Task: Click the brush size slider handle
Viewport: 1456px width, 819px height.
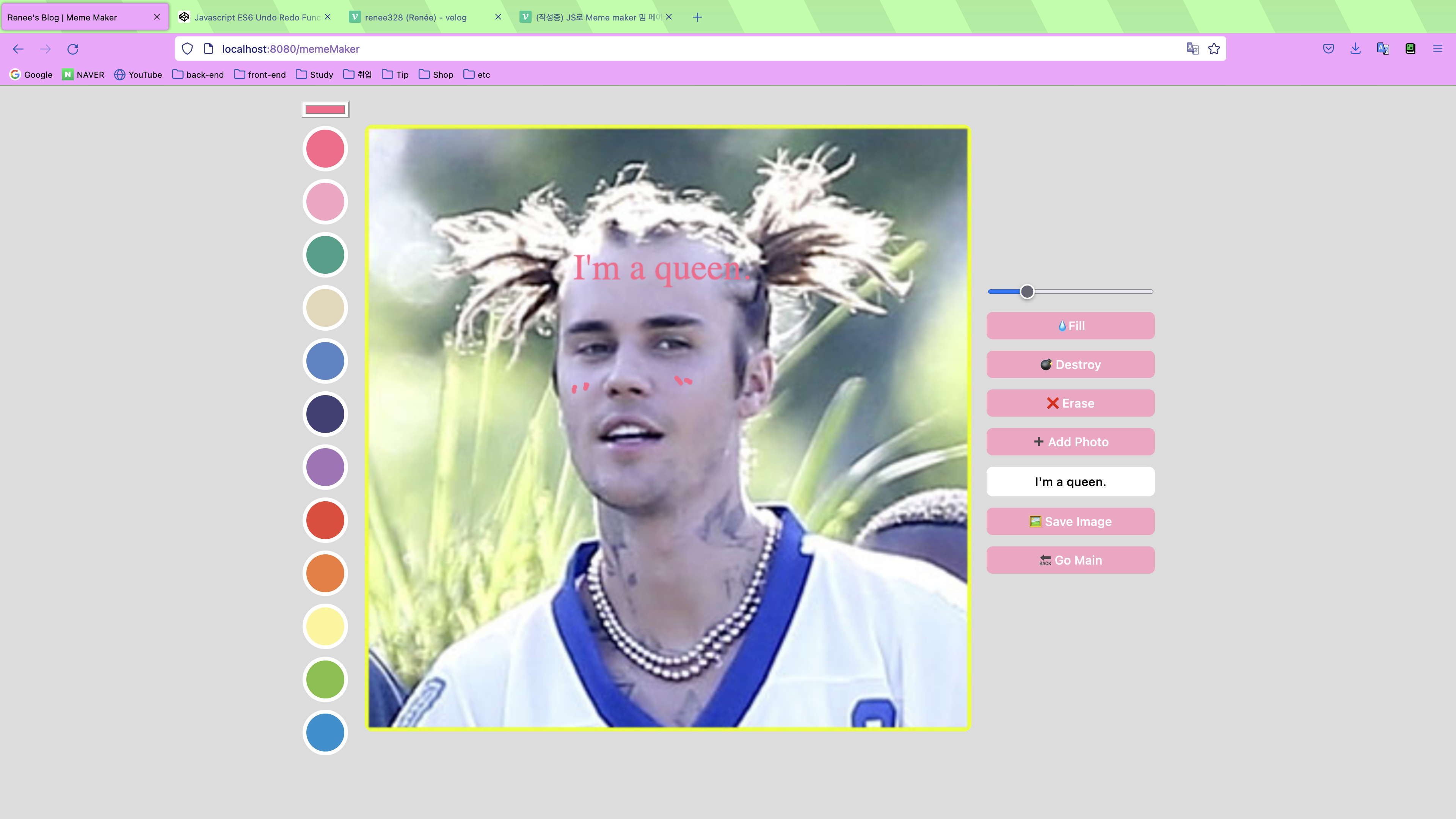Action: coord(1027,292)
